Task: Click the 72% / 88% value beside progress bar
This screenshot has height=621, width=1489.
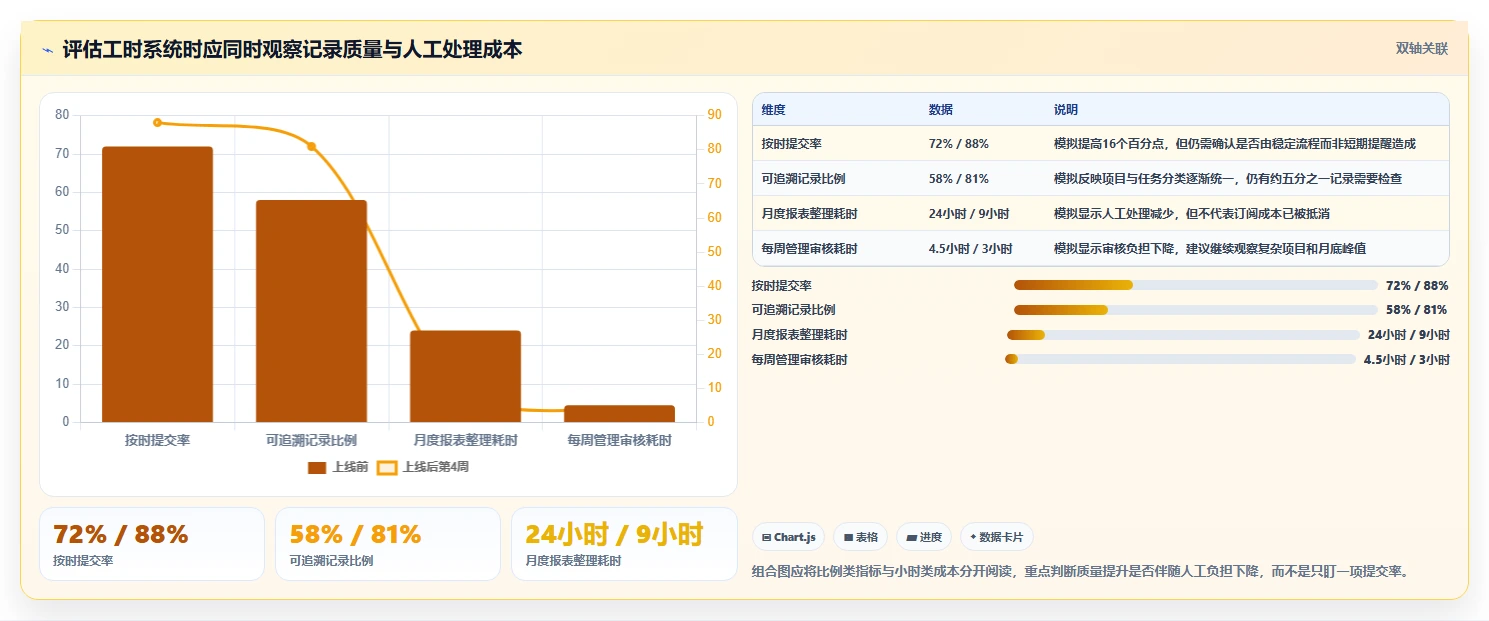Action: 1417,285
